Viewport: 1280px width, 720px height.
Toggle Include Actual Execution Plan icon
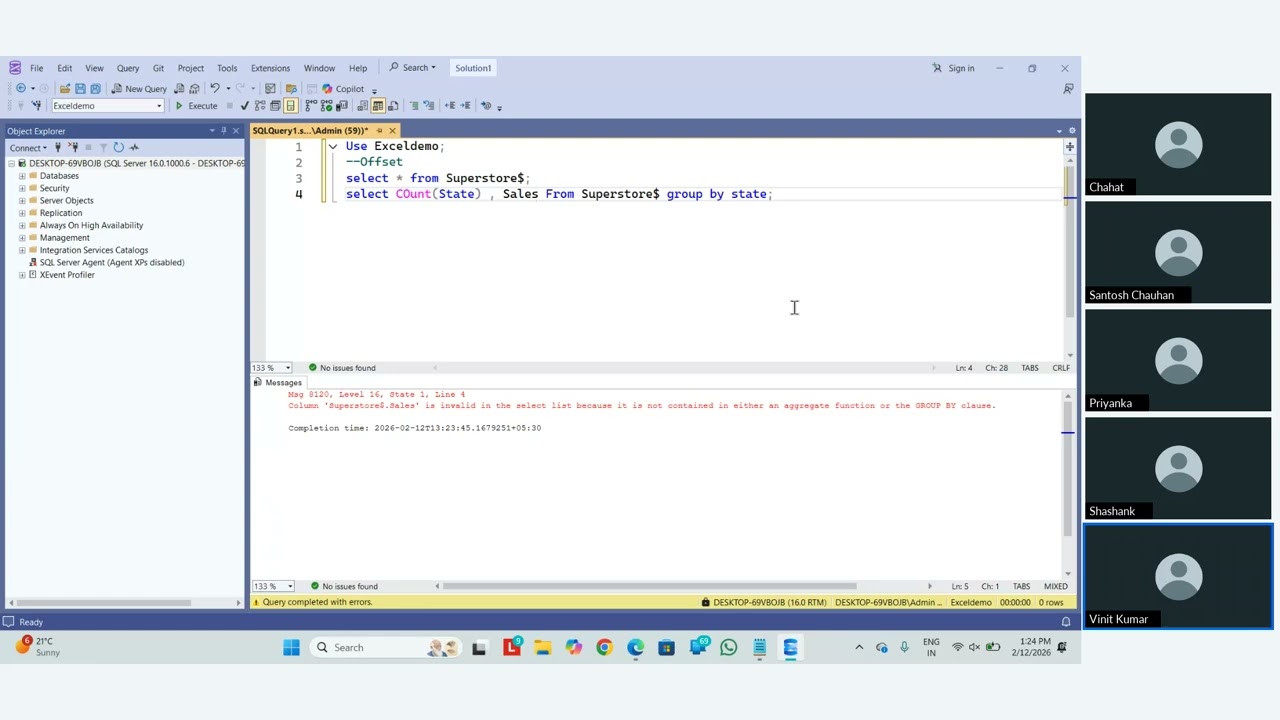click(311, 105)
